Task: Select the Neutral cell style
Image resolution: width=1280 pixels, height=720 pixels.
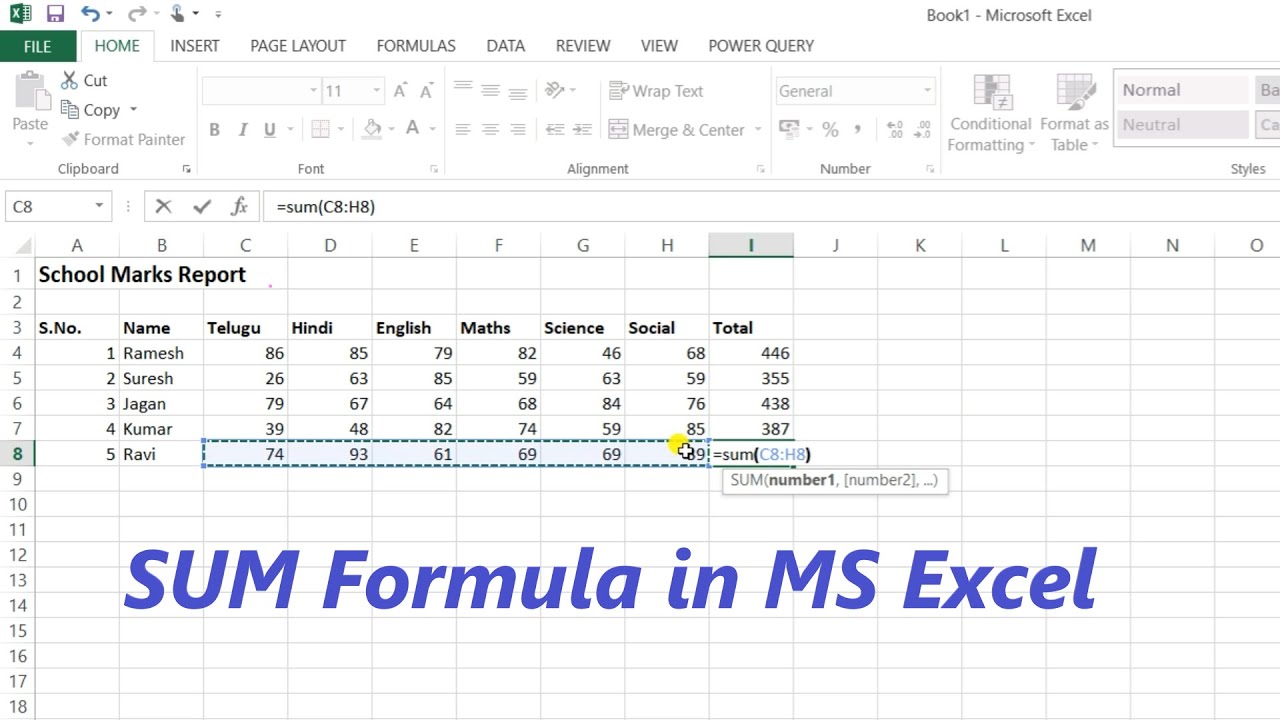Action: [1181, 125]
